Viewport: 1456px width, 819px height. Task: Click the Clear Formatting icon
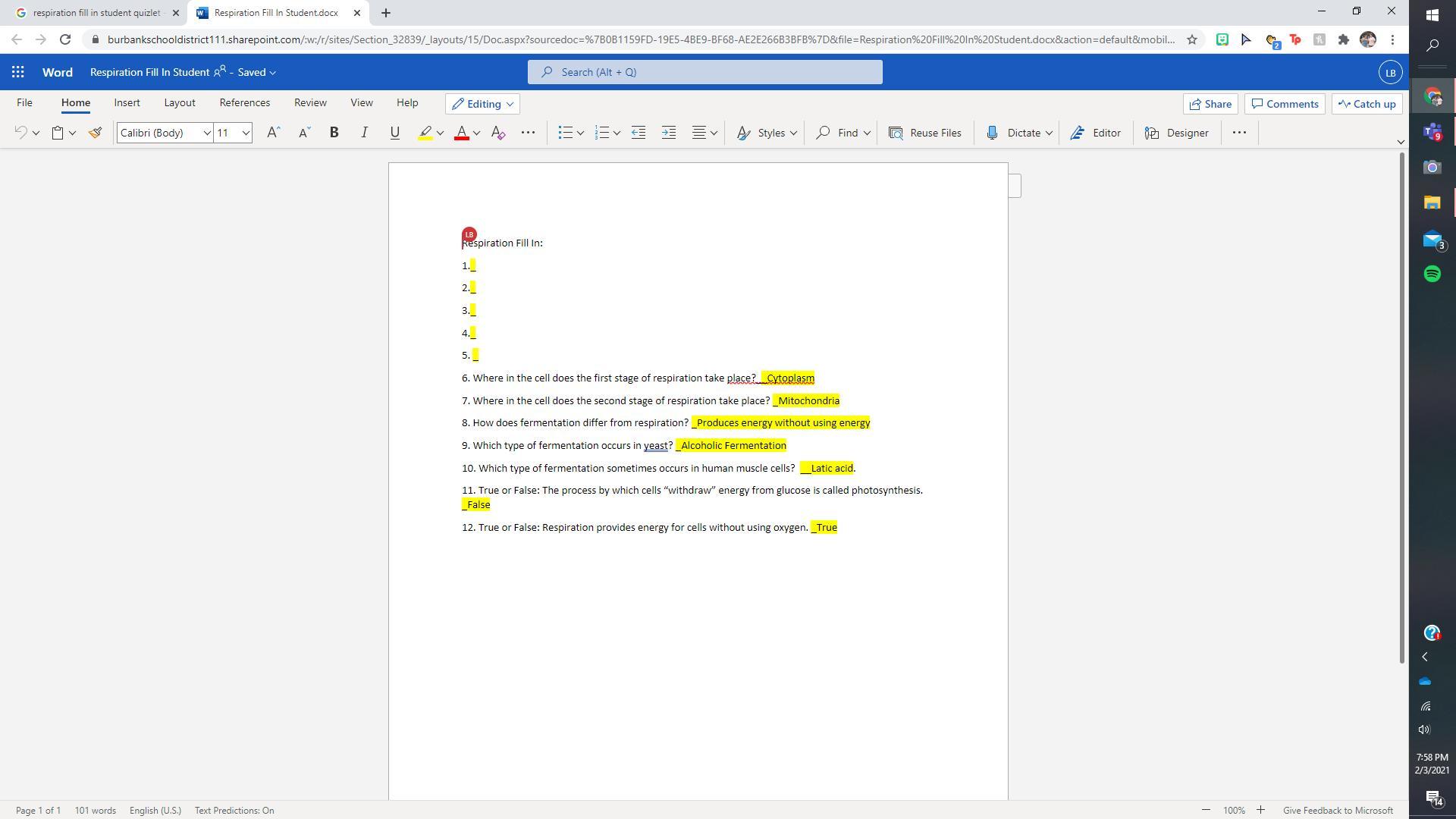[x=498, y=133]
